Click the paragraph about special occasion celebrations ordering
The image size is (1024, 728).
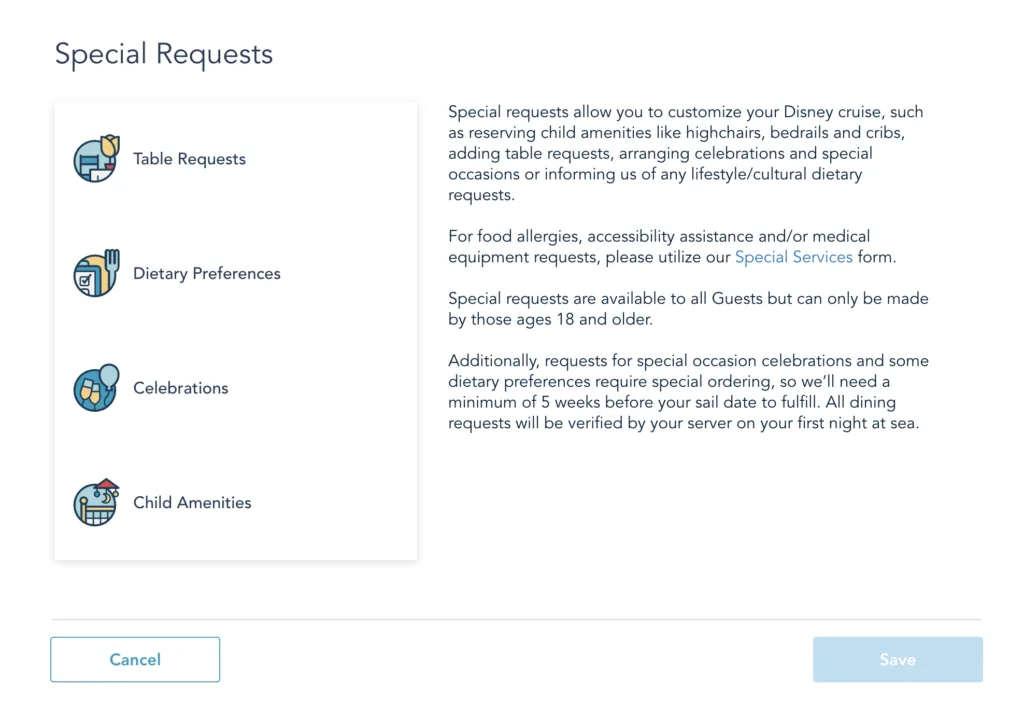[688, 392]
